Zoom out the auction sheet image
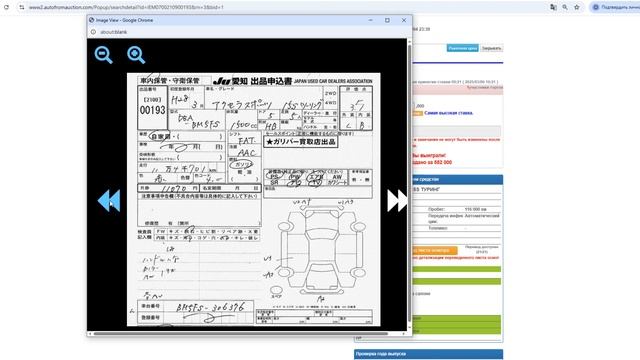This screenshot has height=360, width=640. pyautogui.click(x=103, y=55)
